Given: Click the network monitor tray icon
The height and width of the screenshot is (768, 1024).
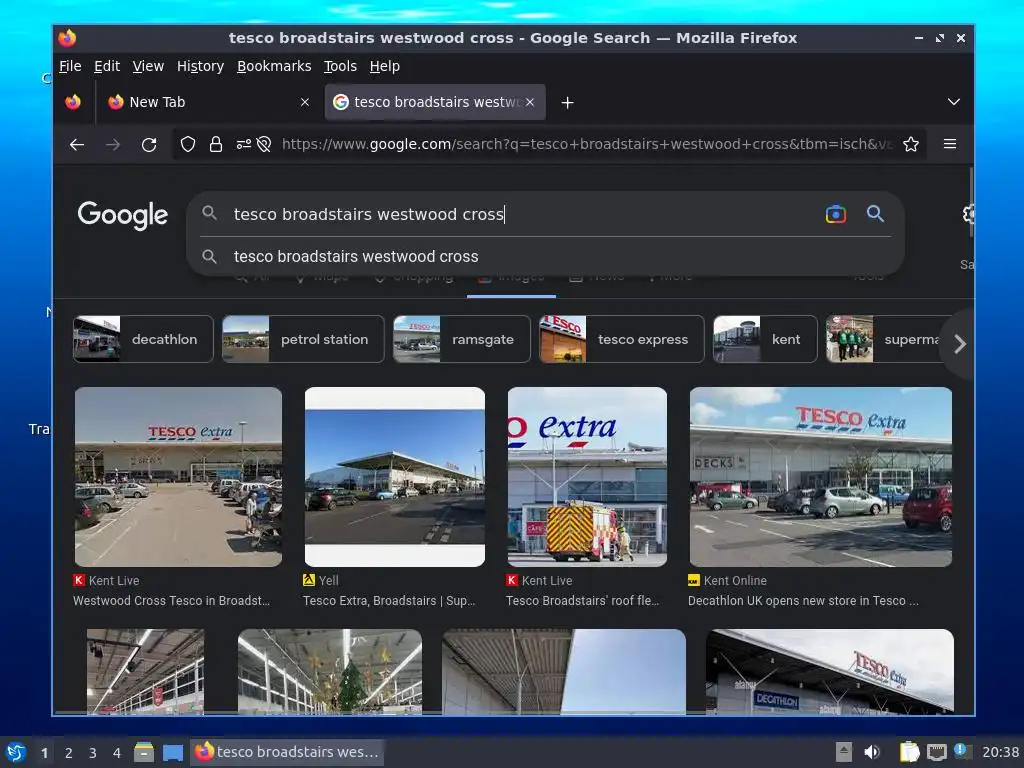Looking at the screenshot, I should pos(936,752).
